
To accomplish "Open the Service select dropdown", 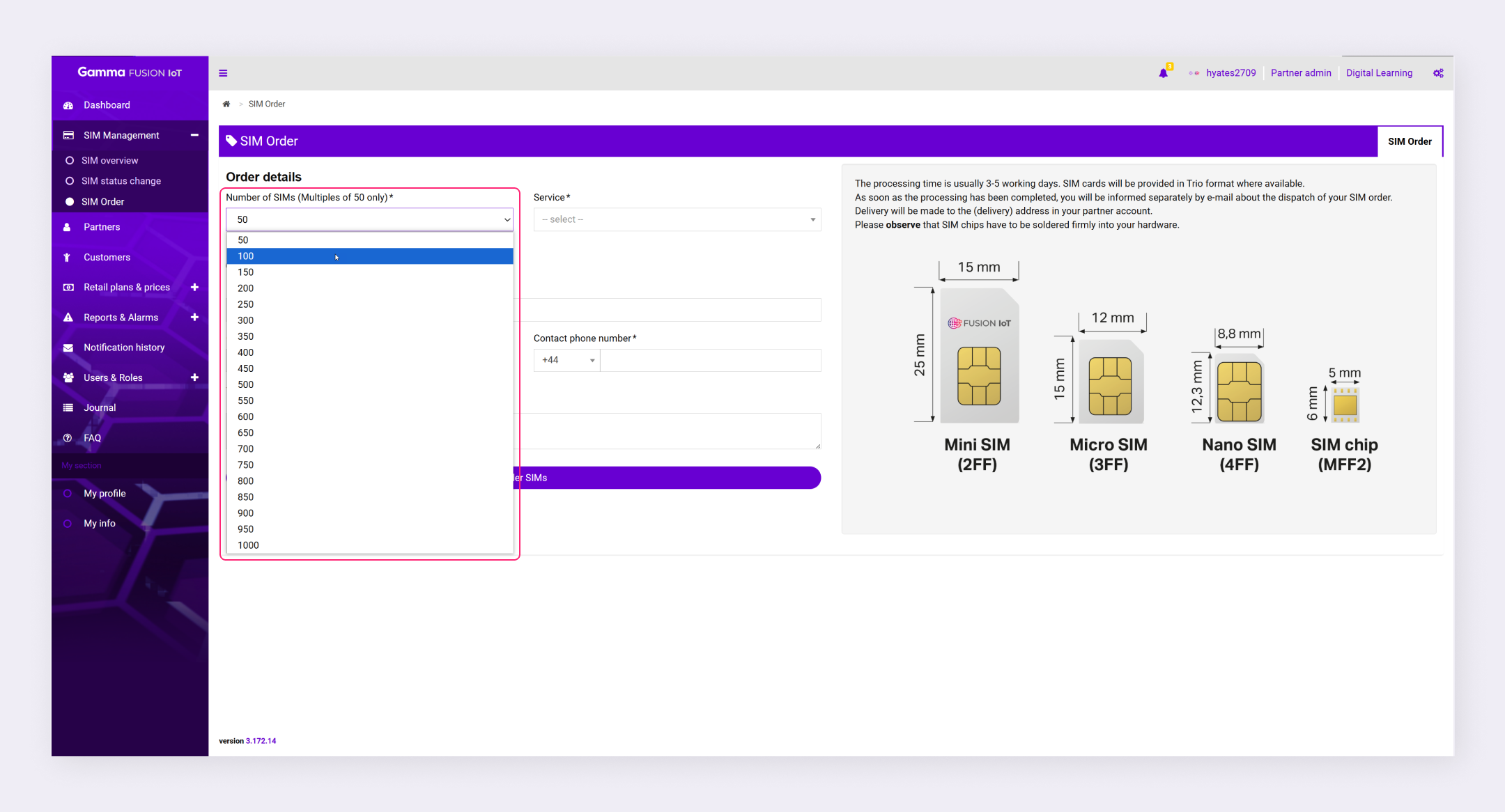I will 677,219.
